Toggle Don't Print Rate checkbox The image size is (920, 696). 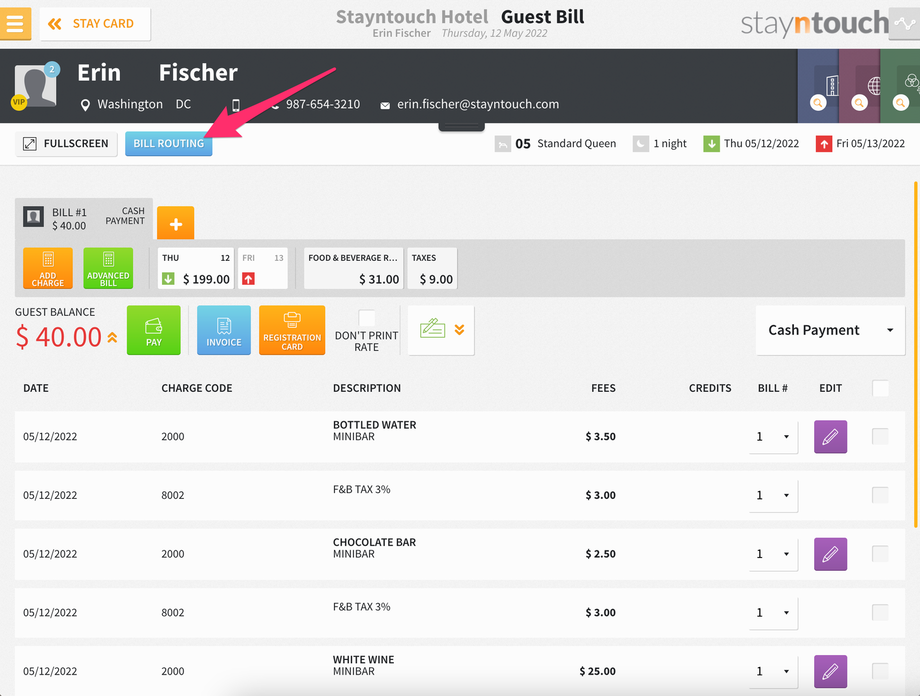tap(367, 318)
